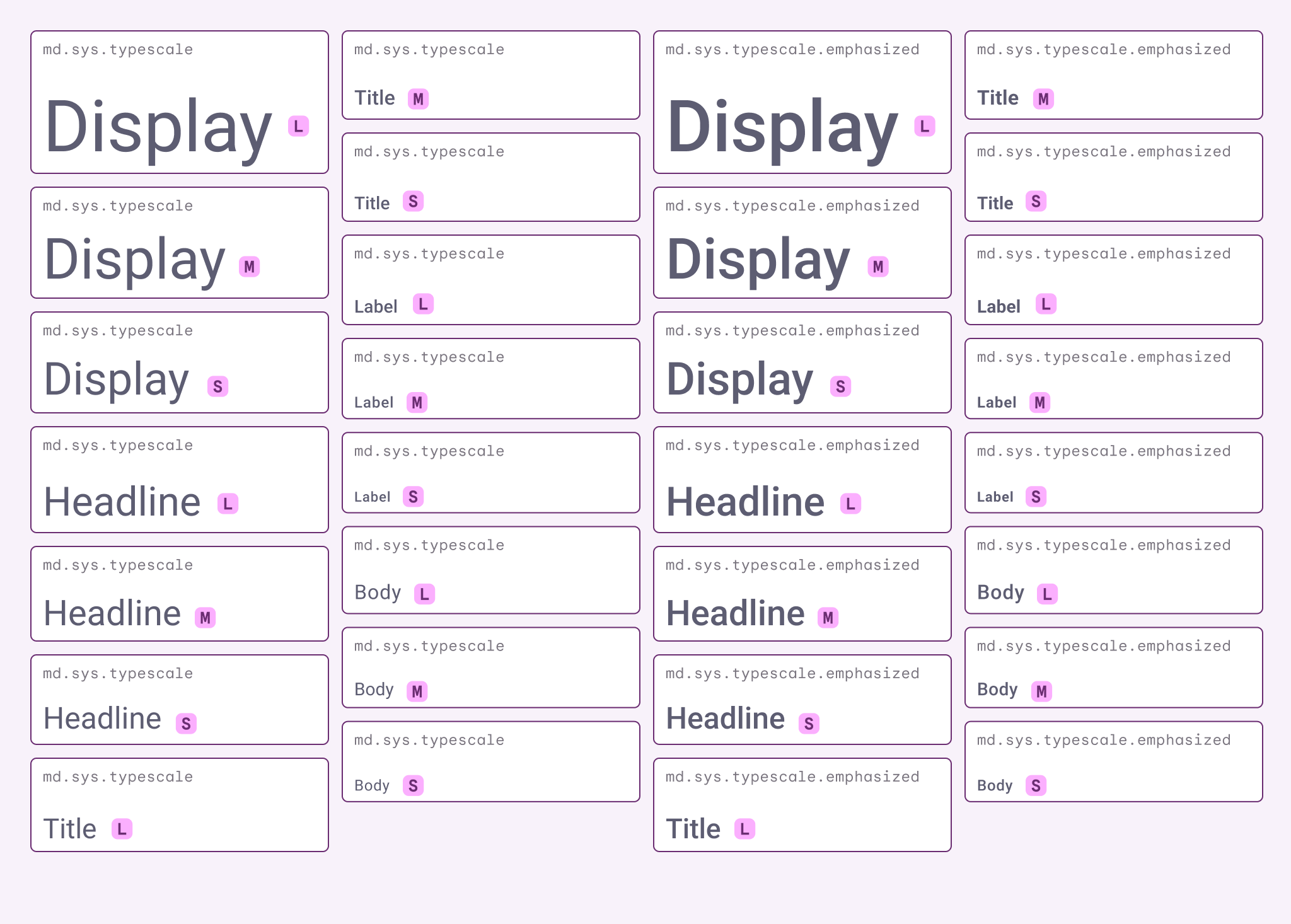Click the L badge beside non-emphasized Display

click(298, 126)
